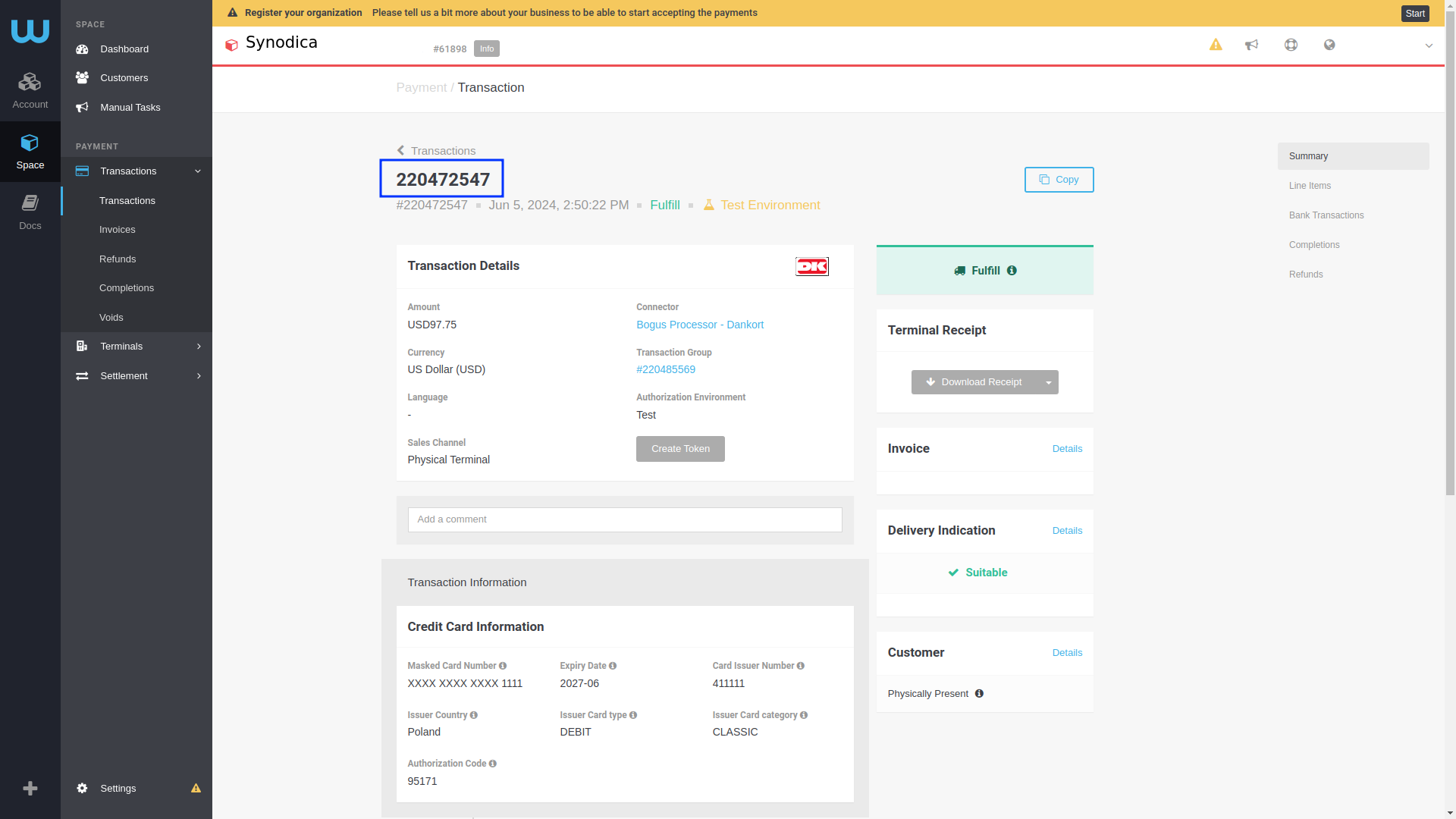Click the Physically Present info icon
The height and width of the screenshot is (819, 1456).
click(979, 694)
